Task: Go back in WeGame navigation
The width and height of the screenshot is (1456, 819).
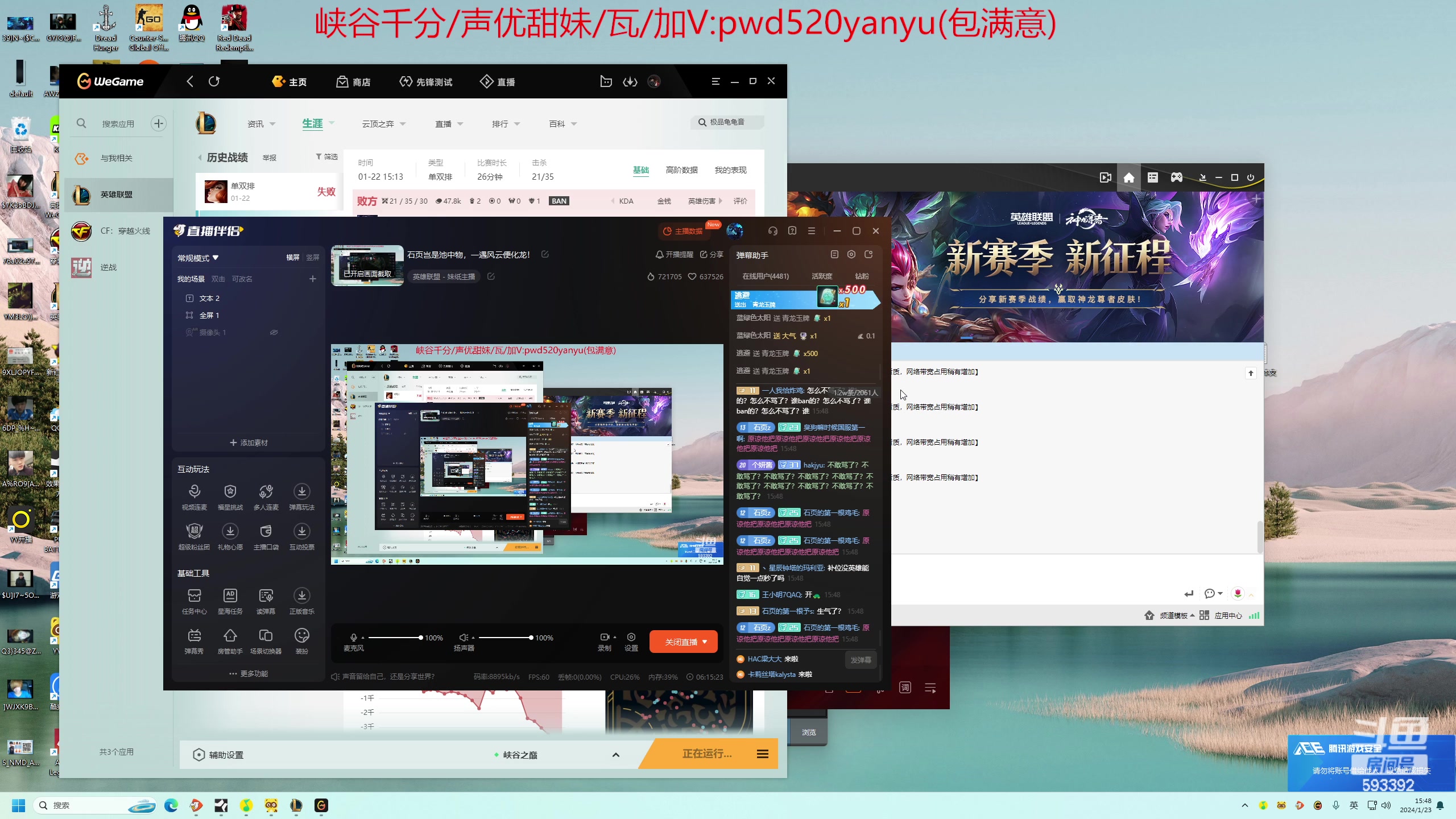Action: (190, 81)
